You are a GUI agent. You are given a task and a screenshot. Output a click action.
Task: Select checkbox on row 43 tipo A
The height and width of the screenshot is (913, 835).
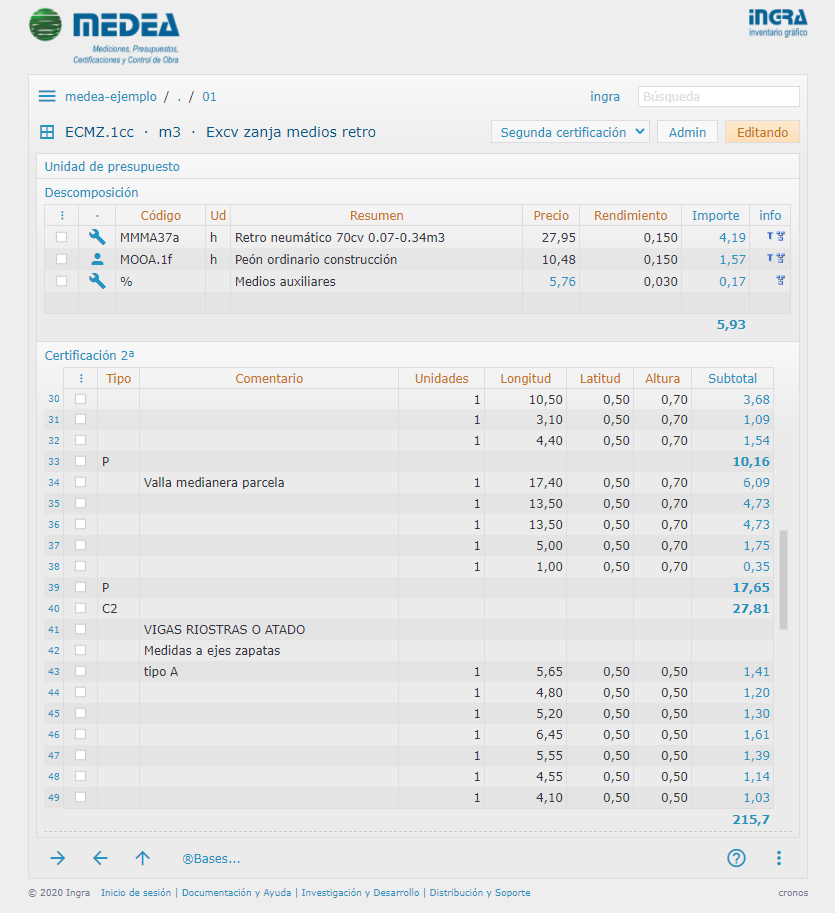click(80, 671)
